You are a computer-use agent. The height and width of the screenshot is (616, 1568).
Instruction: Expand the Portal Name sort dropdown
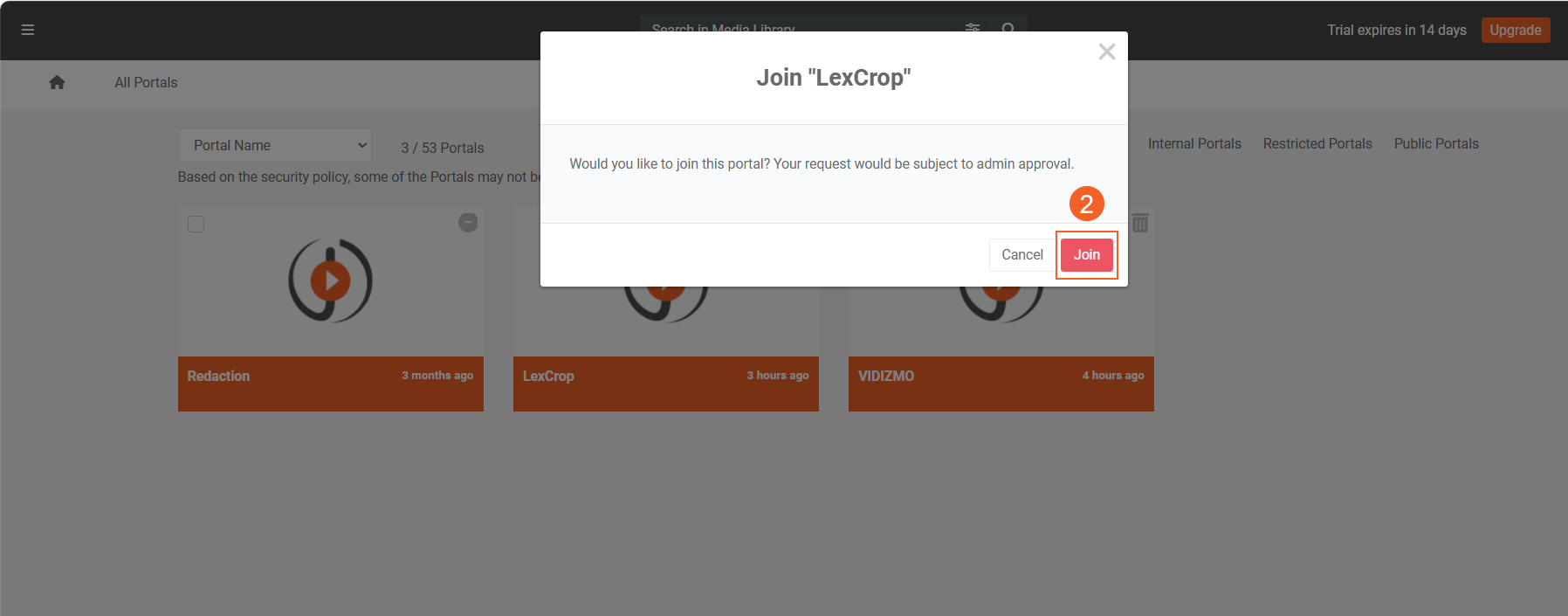point(275,145)
